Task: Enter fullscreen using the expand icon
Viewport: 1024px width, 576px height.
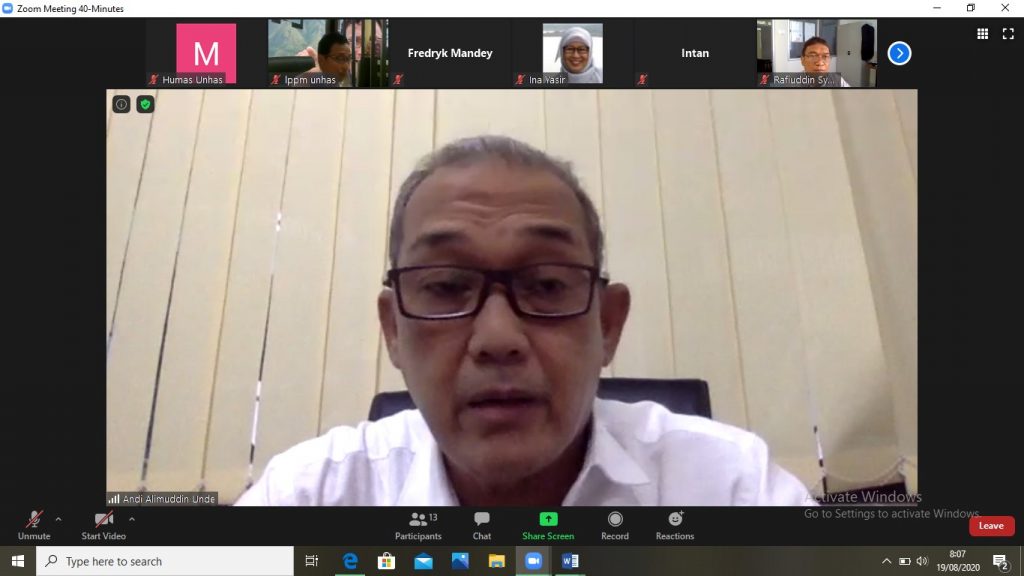Action: tap(1009, 34)
